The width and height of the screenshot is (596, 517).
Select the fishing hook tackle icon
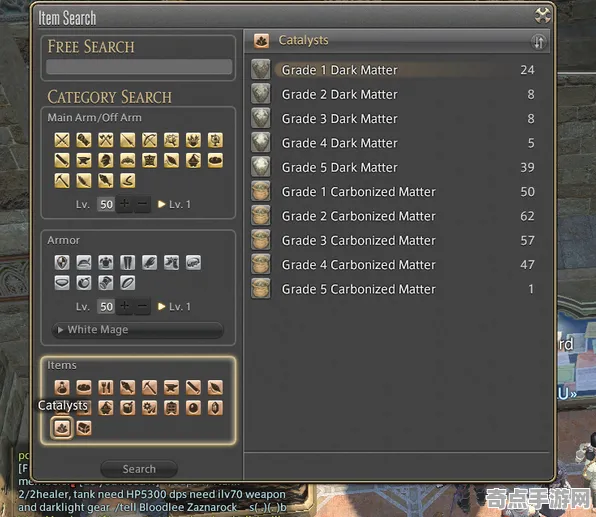click(x=128, y=180)
